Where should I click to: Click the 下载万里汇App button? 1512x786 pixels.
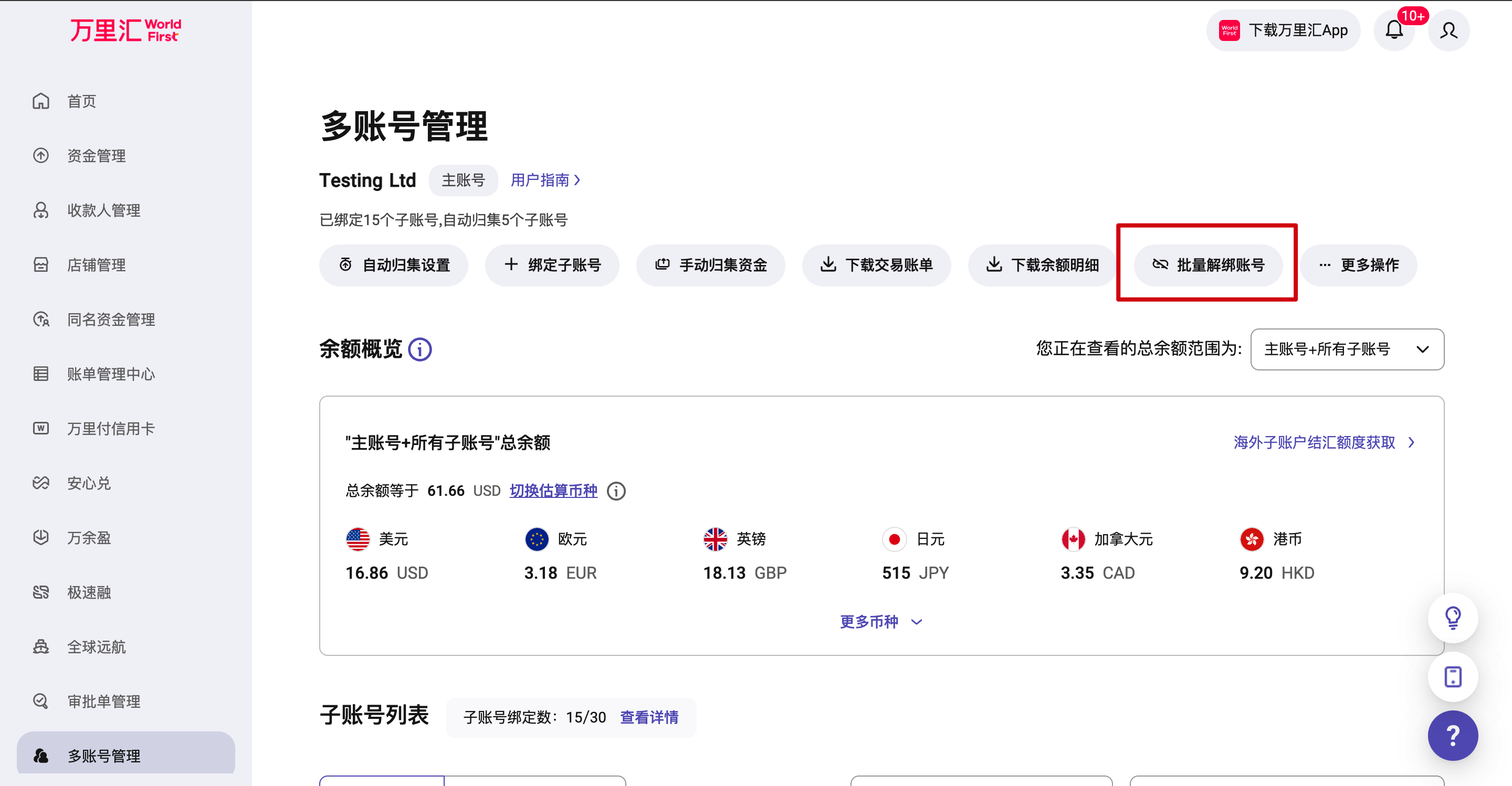pyautogui.click(x=1283, y=30)
